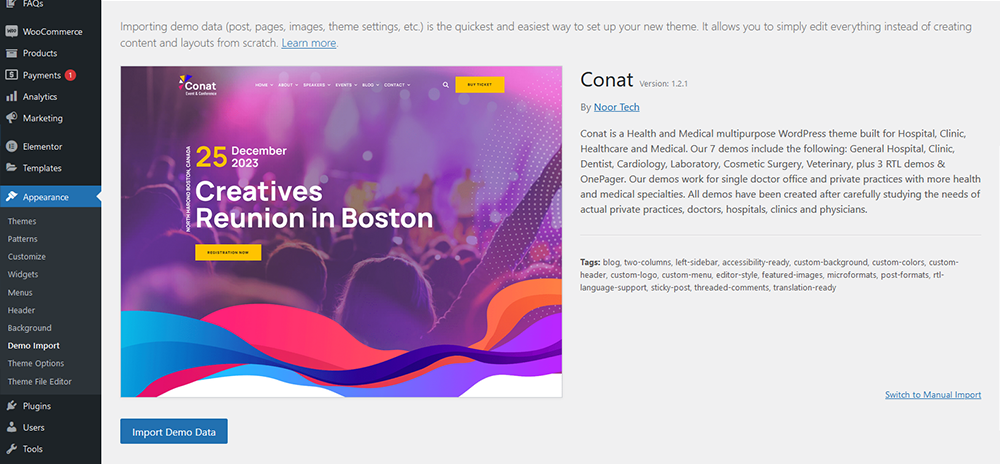
Task: Open the Themes submenu item
Action: tap(22, 221)
